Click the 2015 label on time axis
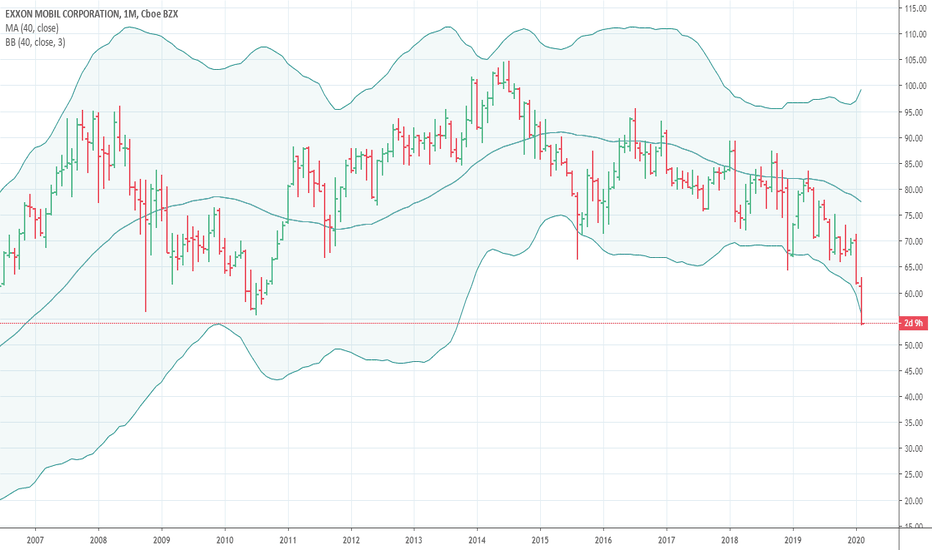Viewport: 932px width, 550px height. tap(540, 540)
